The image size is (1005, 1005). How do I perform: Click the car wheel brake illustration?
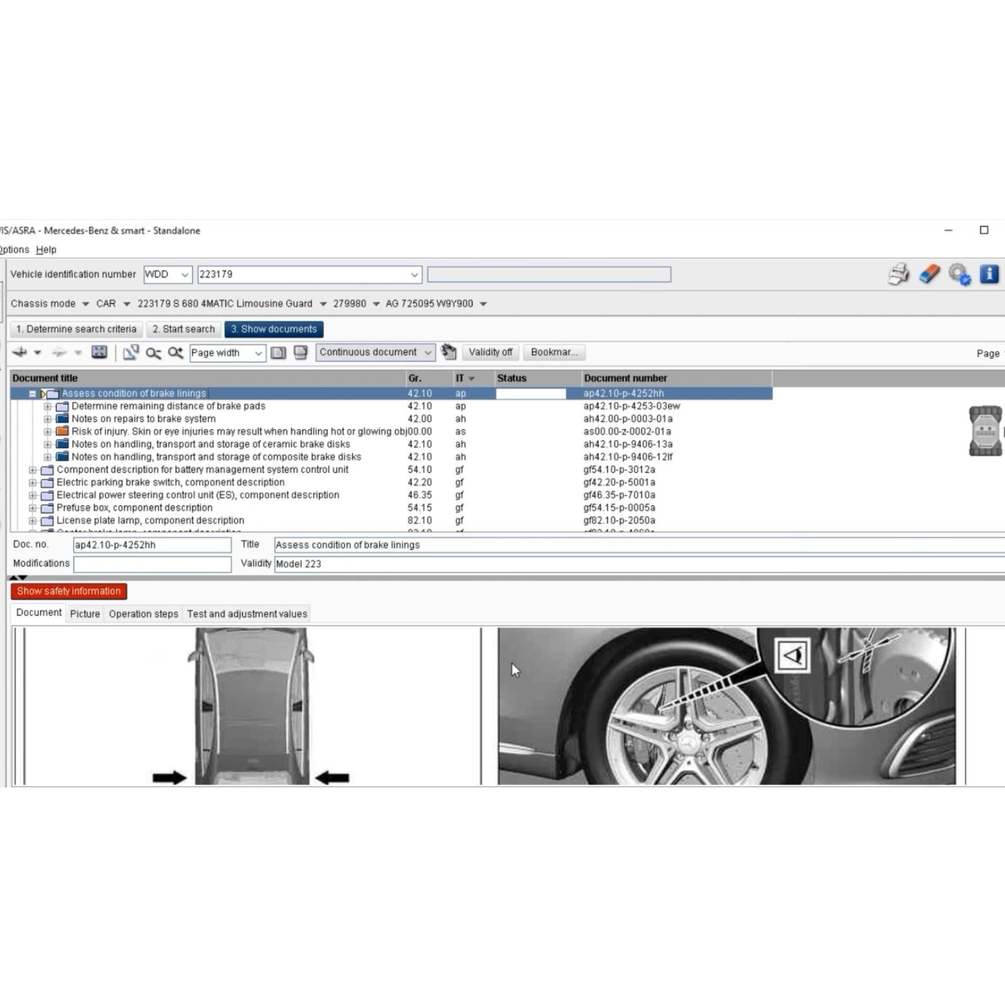click(726, 706)
